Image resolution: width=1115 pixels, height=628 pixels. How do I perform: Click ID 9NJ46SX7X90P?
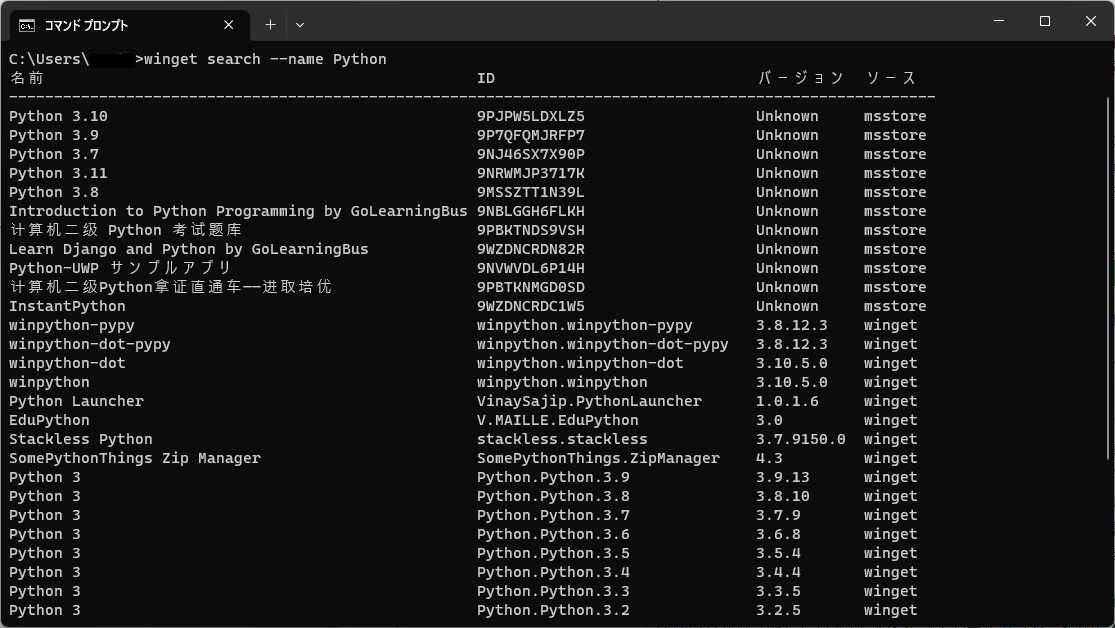[x=530, y=154]
